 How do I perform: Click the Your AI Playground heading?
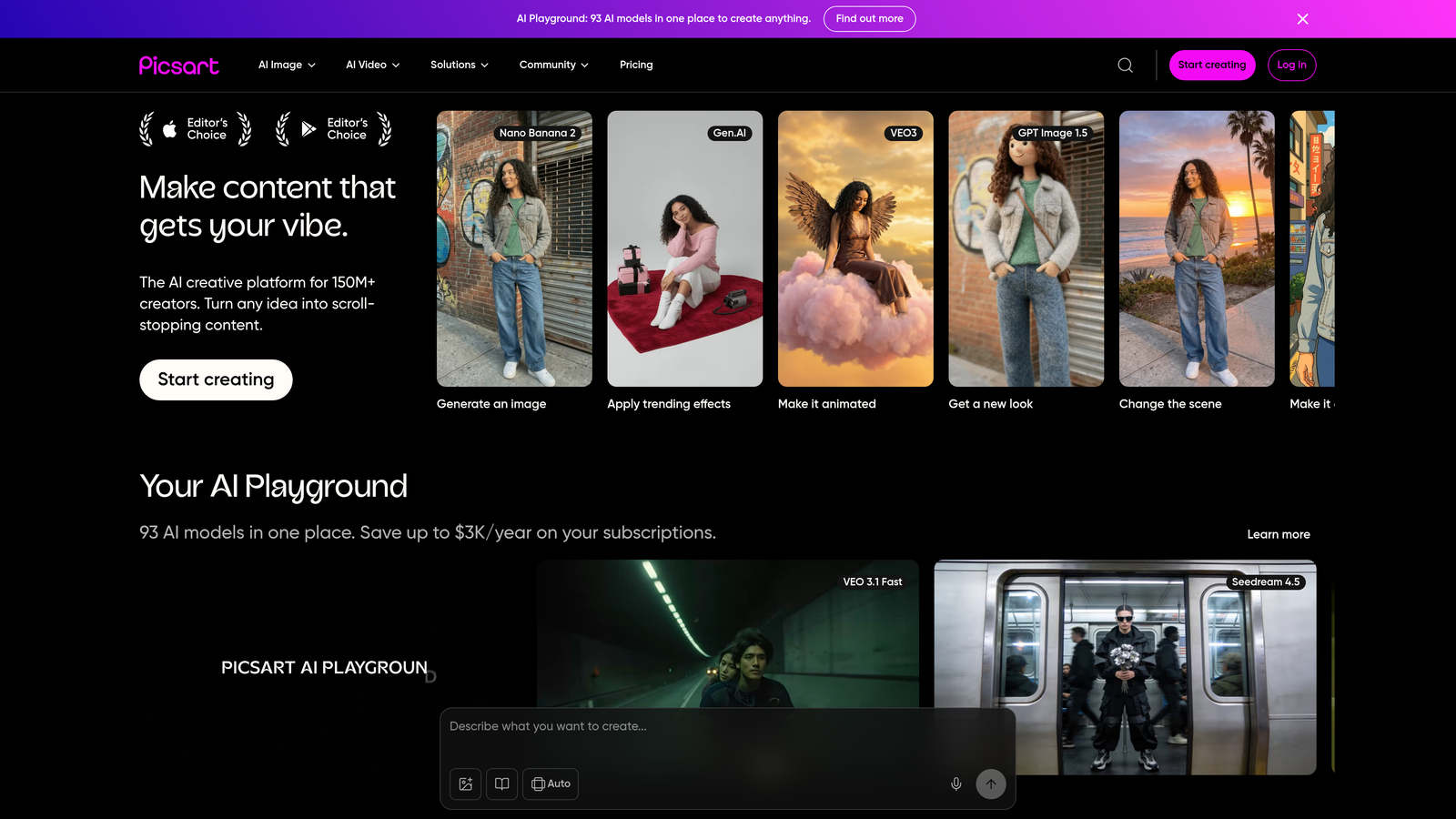(x=273, y=487)
